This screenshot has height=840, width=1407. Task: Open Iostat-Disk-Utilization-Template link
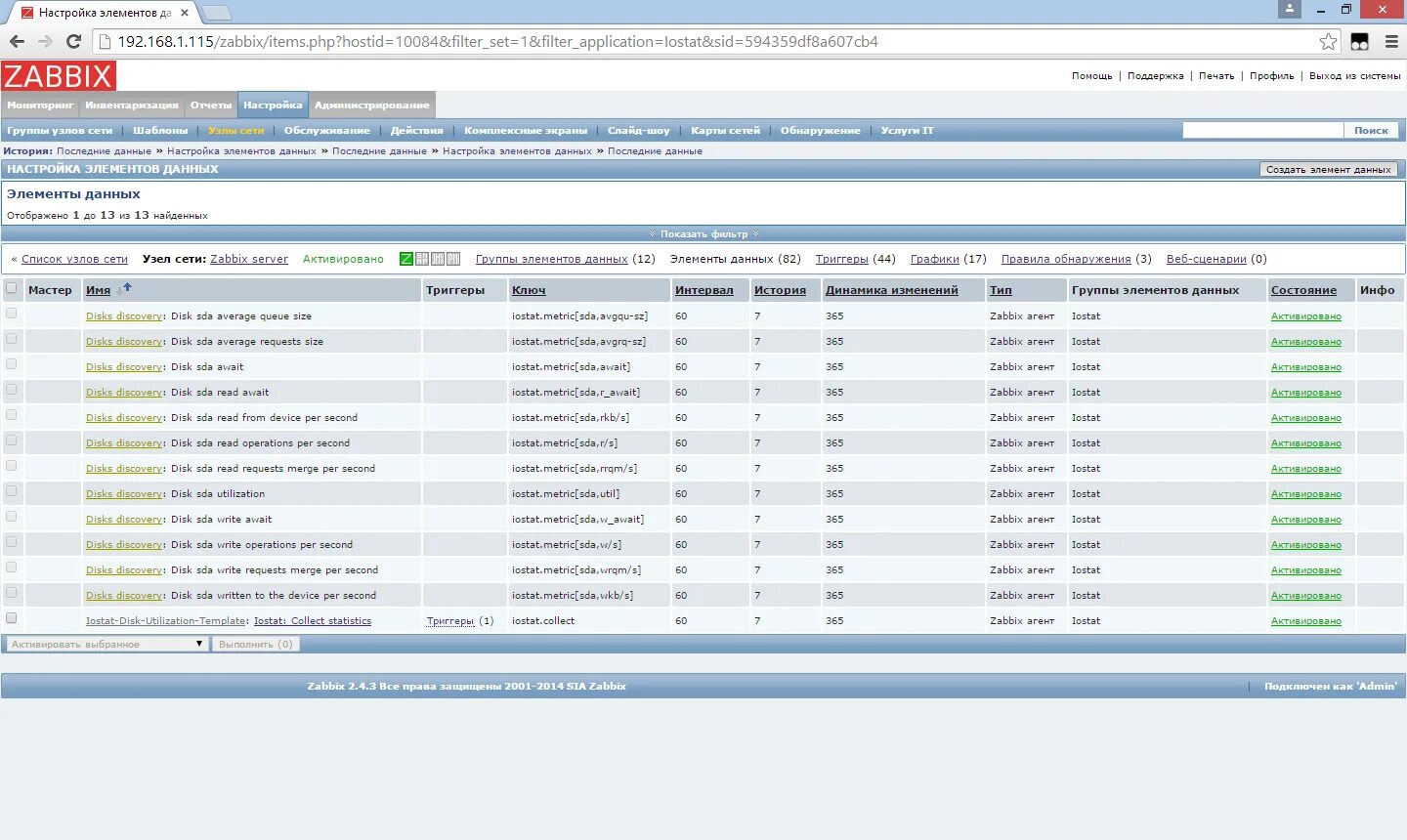[166, 620]
